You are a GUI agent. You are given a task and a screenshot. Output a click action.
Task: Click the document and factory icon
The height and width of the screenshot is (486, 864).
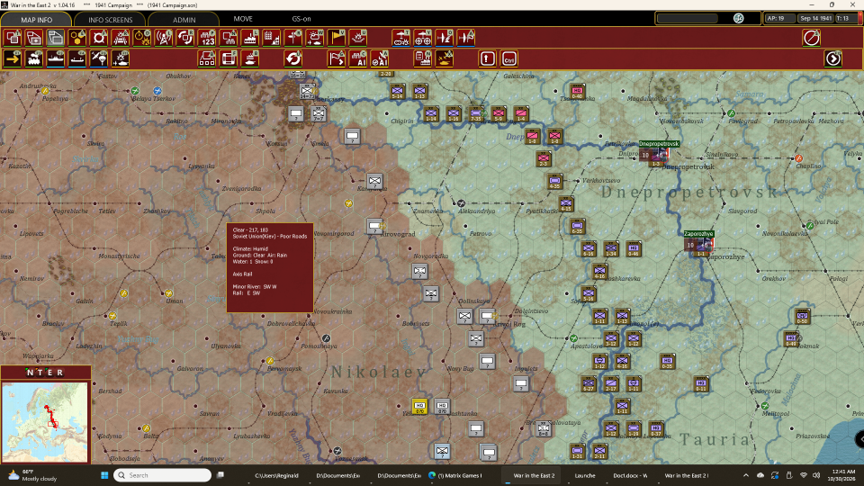point(423,58)
